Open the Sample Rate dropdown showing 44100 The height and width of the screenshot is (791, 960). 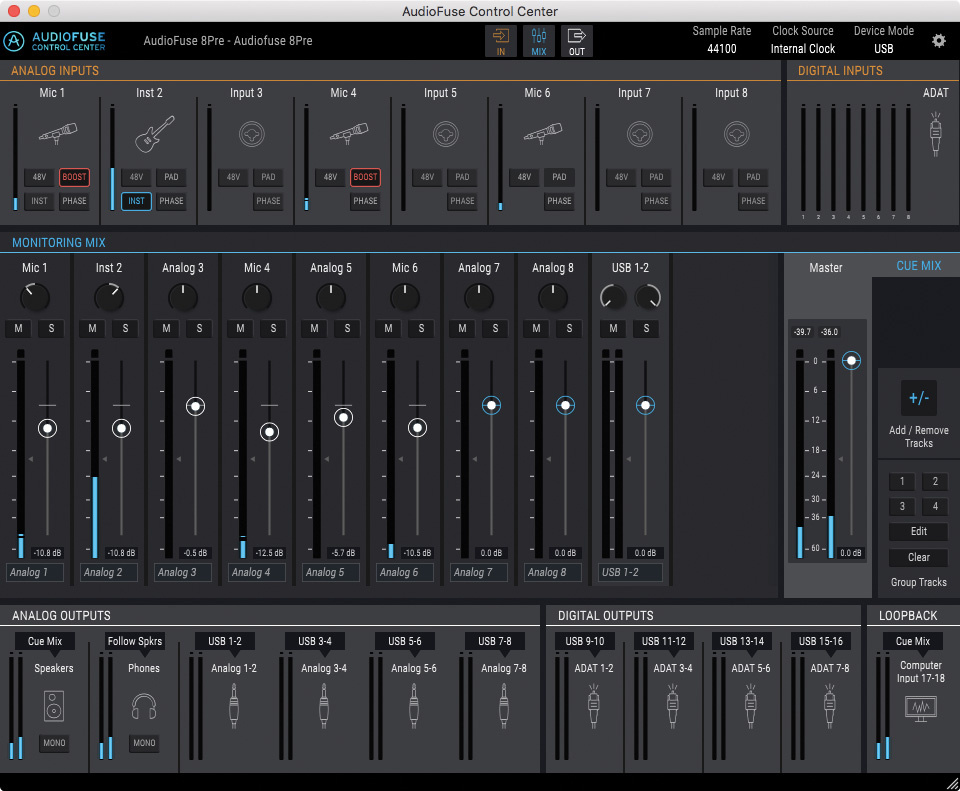[721, 49]
